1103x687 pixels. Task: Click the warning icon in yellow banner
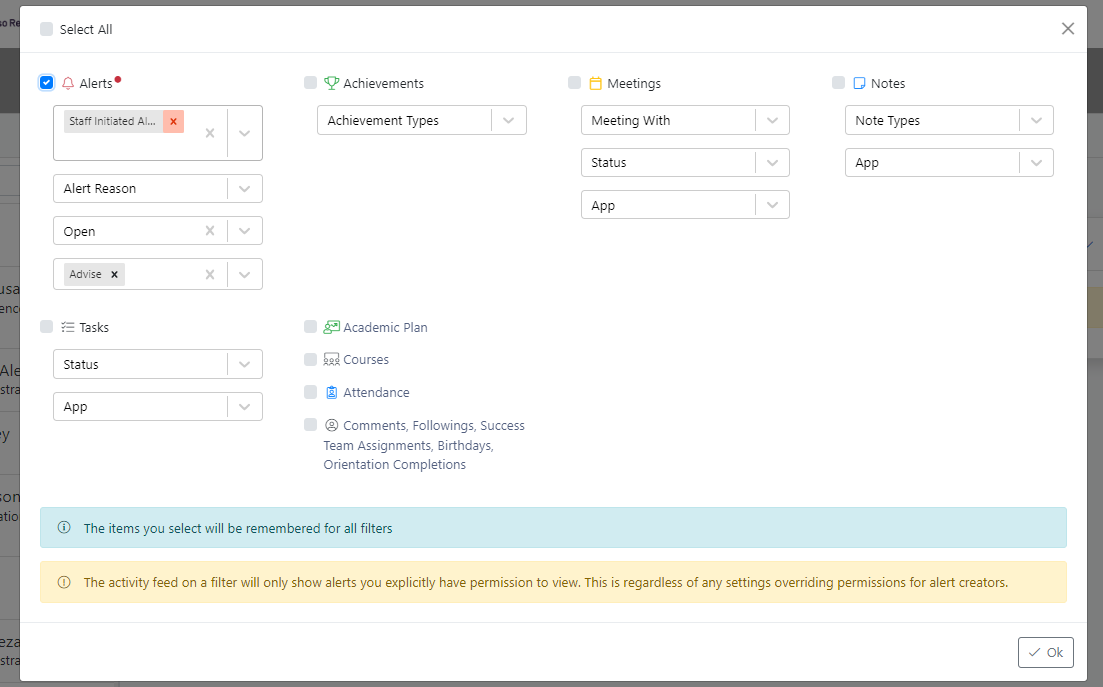tap(64, 582)
